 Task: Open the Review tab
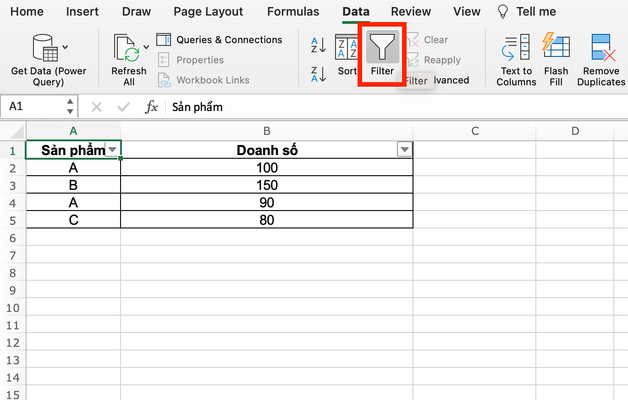point(411,12)
